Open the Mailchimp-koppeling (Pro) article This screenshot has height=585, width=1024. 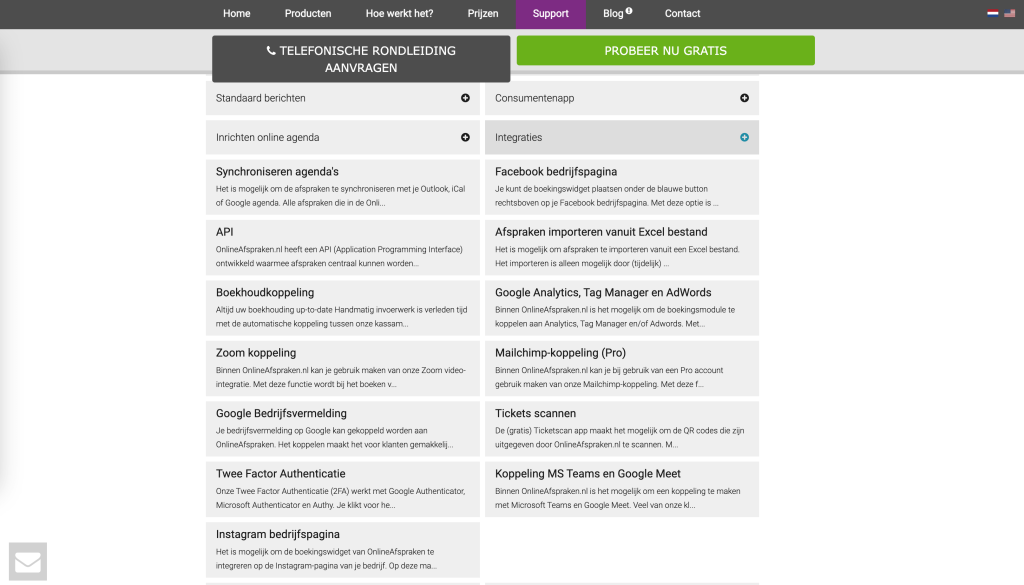point(560,353)
